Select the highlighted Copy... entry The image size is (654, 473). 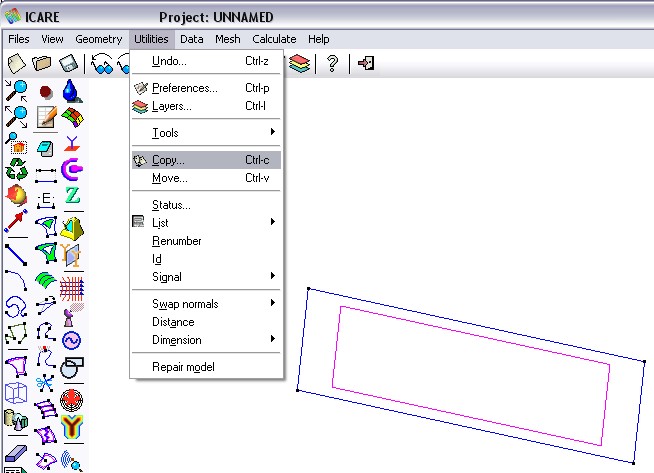206,160
